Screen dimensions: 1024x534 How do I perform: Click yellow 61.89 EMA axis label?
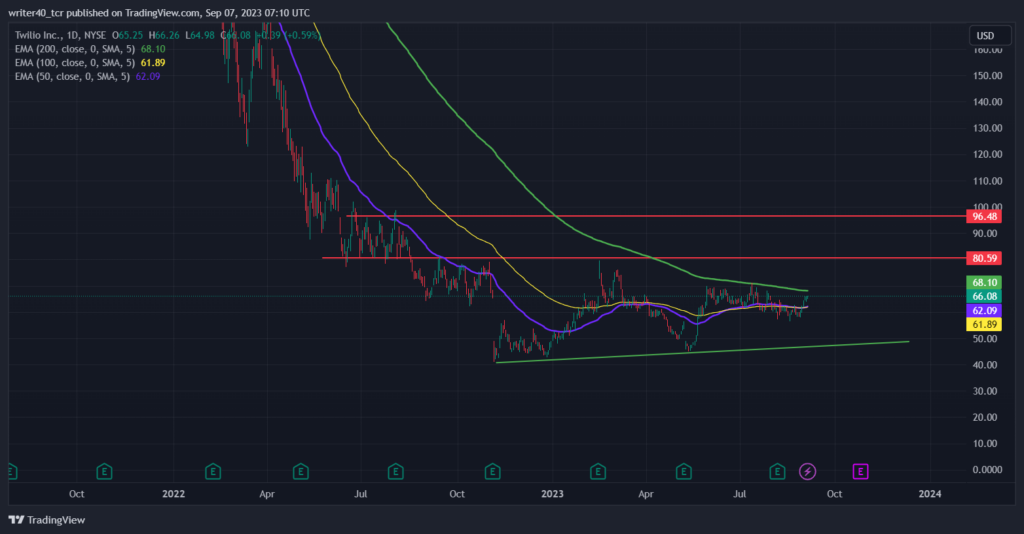(x=984, y=324)
